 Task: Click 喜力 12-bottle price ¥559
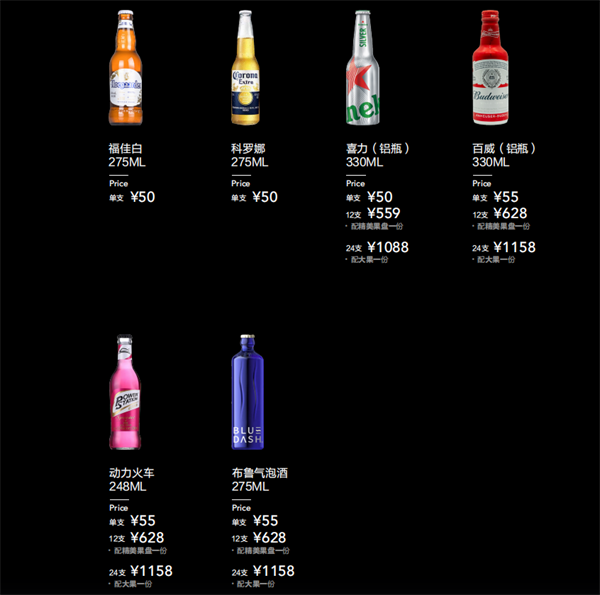coord(384,213)
